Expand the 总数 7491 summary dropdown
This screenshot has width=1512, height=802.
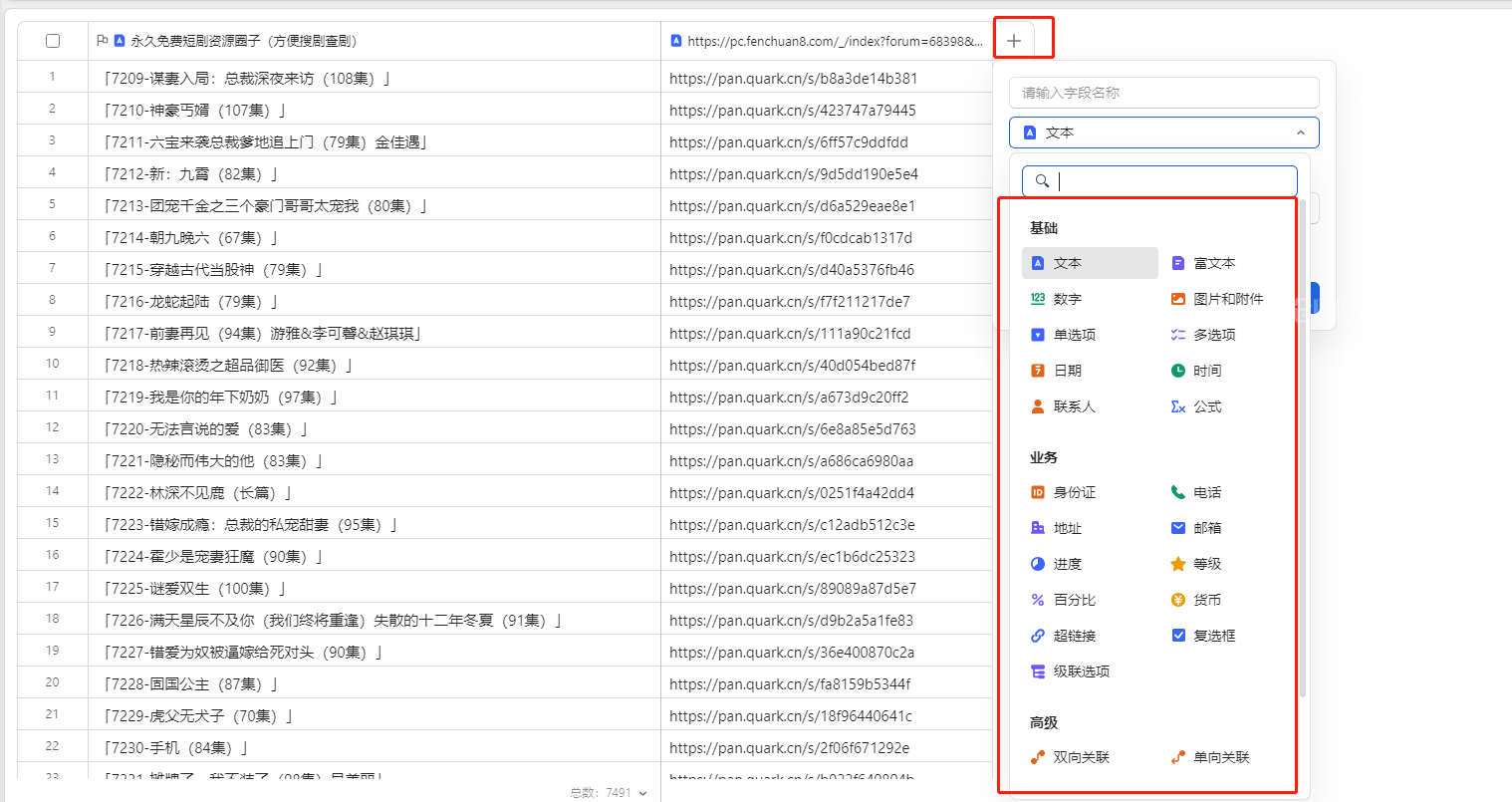[x=609, y=793]
